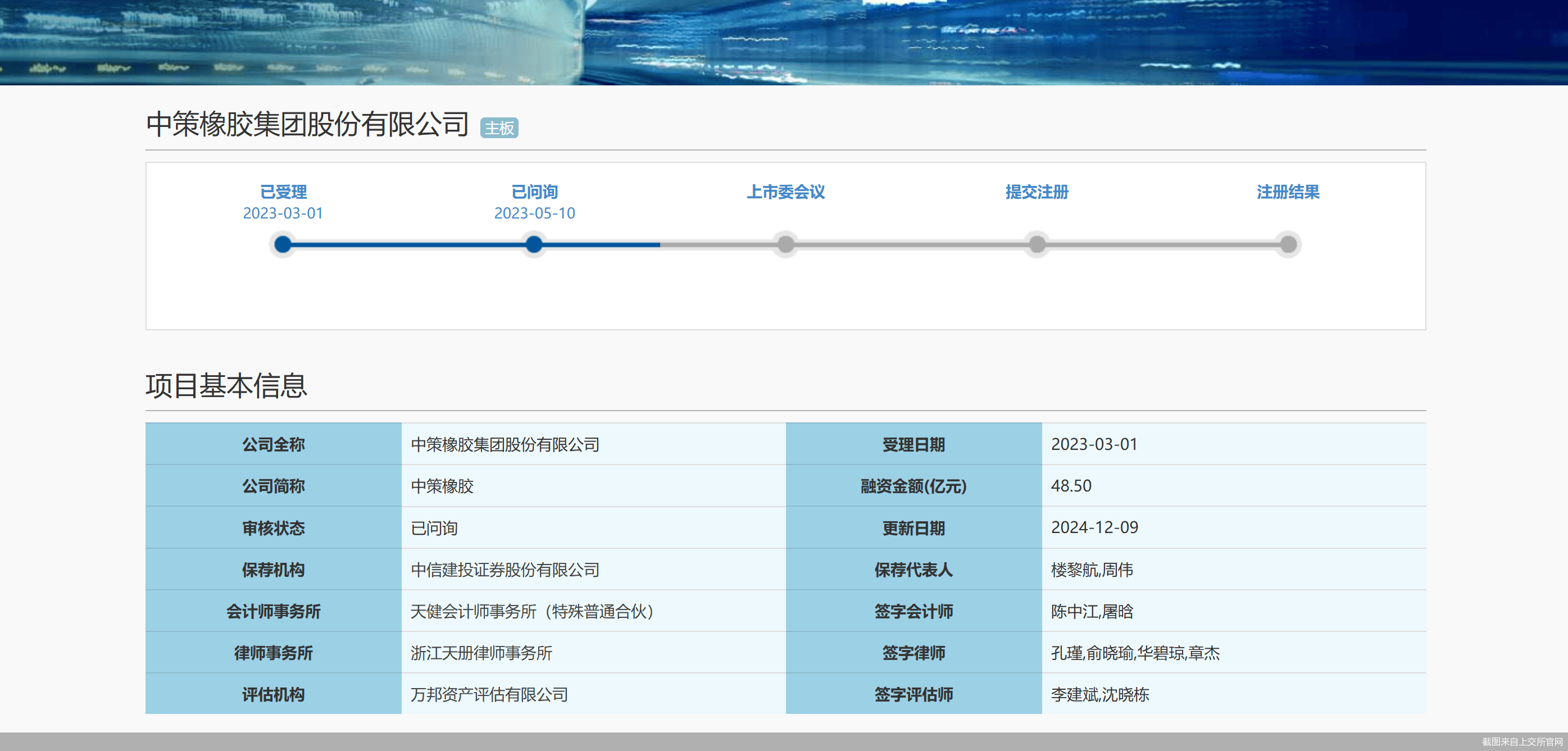Click the 注册结果 timeline dot
The width and height of the screenshot is (1568, 751).
point(1289,245)
